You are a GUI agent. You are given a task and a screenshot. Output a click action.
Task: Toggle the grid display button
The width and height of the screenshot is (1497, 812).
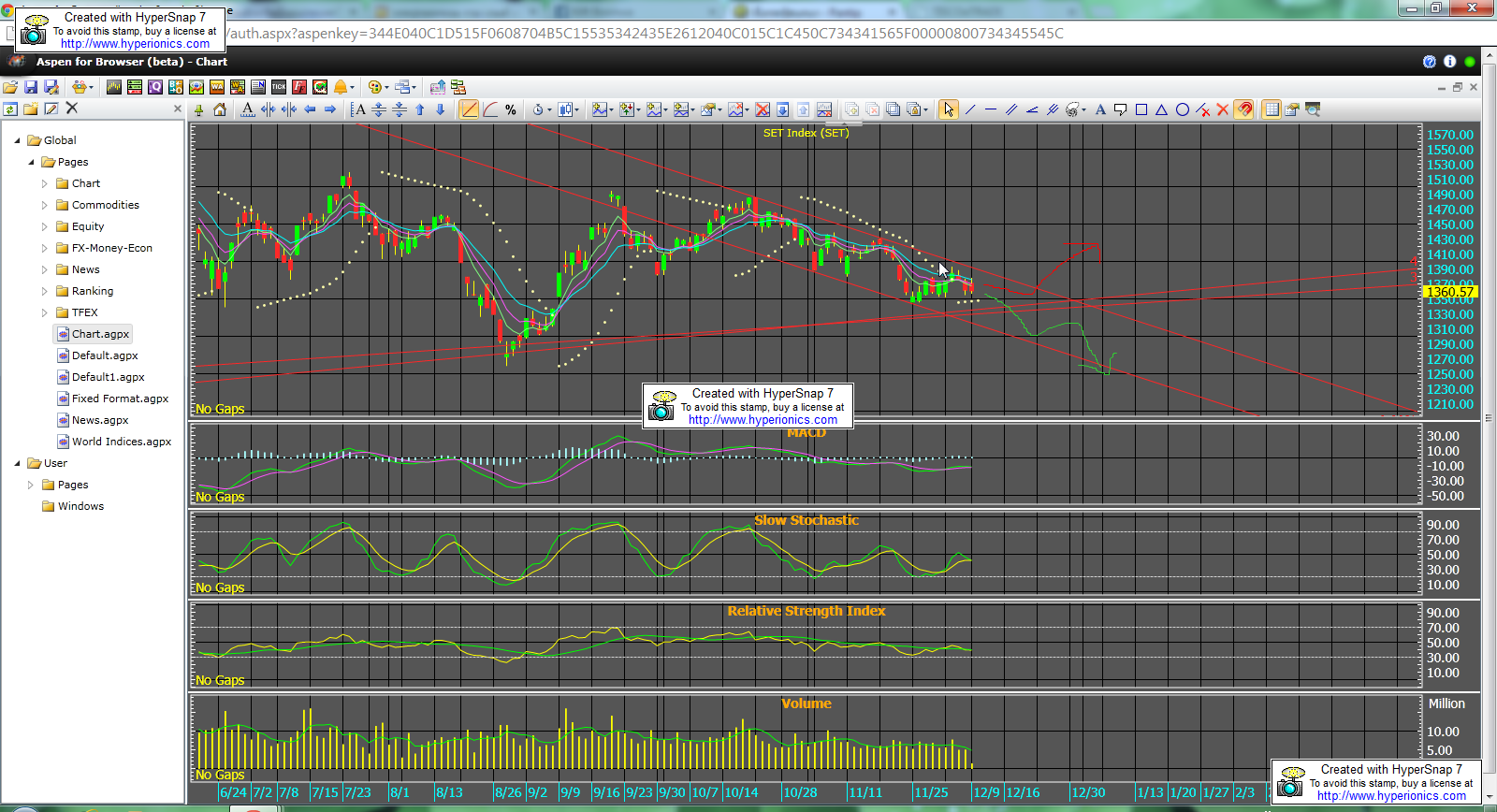1271,110
